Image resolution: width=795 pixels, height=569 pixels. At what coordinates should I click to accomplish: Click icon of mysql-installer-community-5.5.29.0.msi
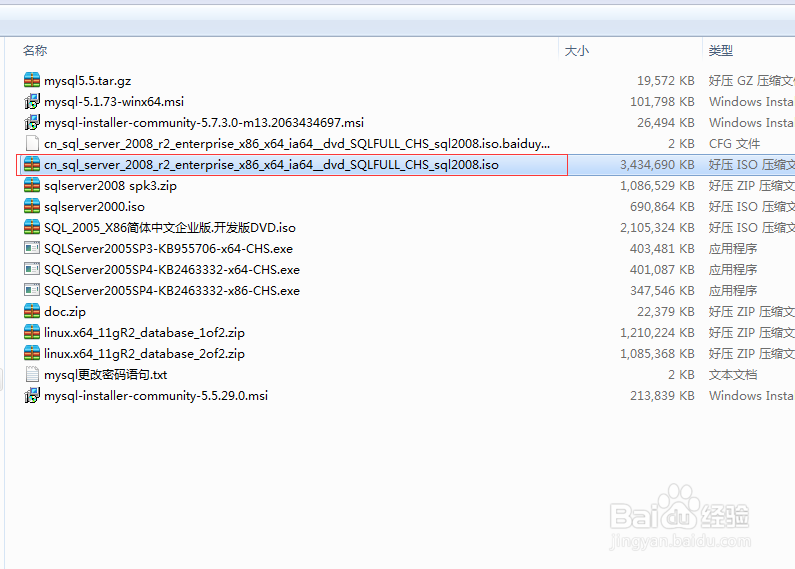pyautogui.click(x=32, y=396)
